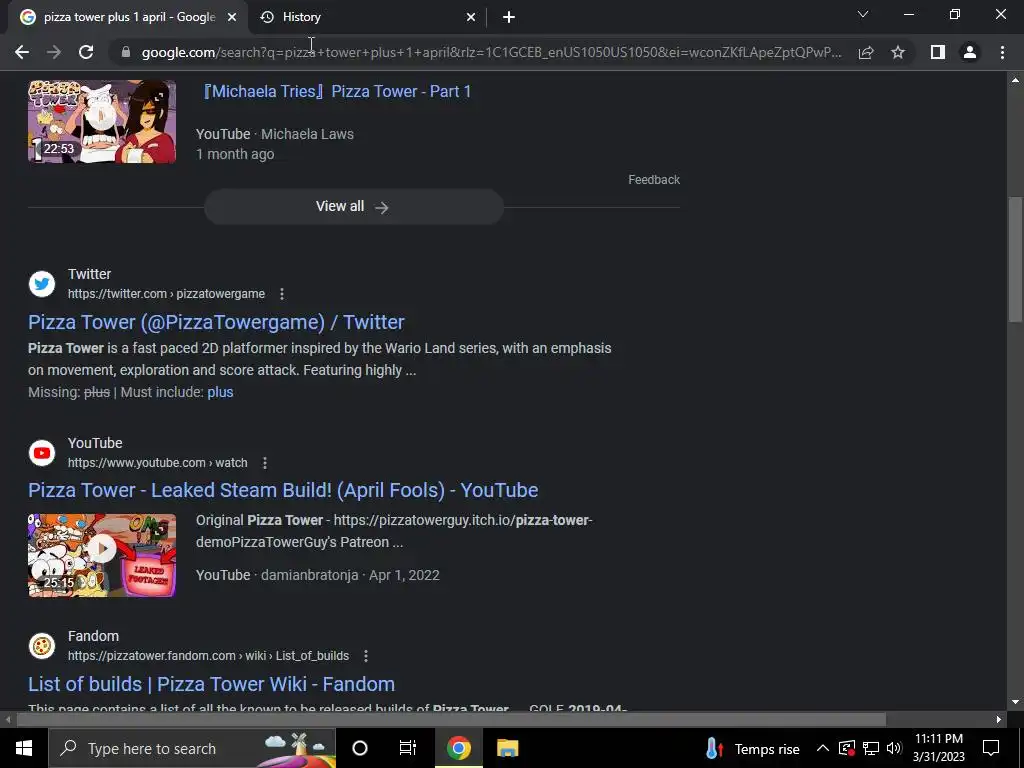Click the padlock site info icon
Image resolution: width=1024 pixels, height=768 pixels.
[x=126, y=52]
